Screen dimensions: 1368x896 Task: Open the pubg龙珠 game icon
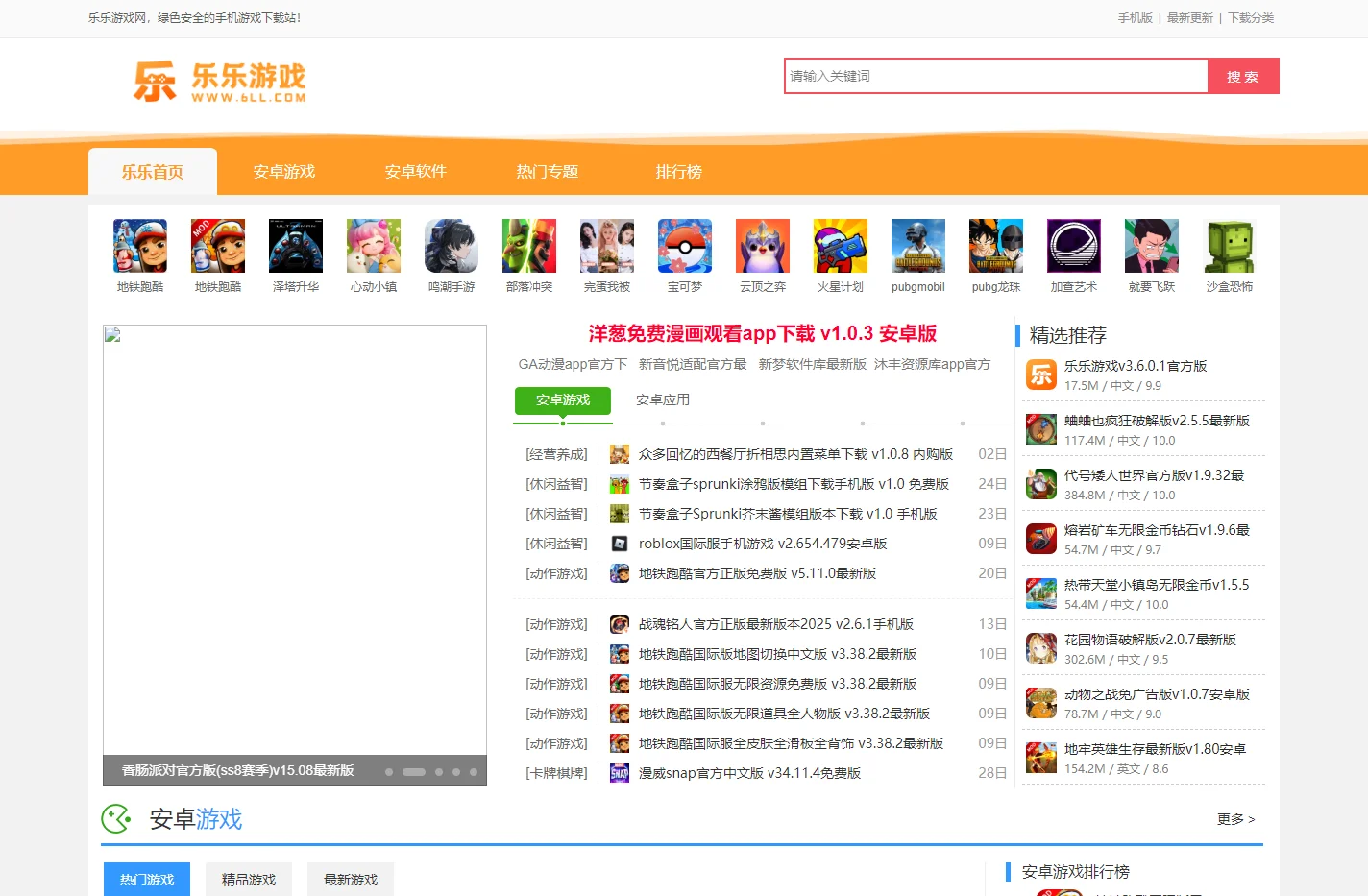[x=996, y=246]
